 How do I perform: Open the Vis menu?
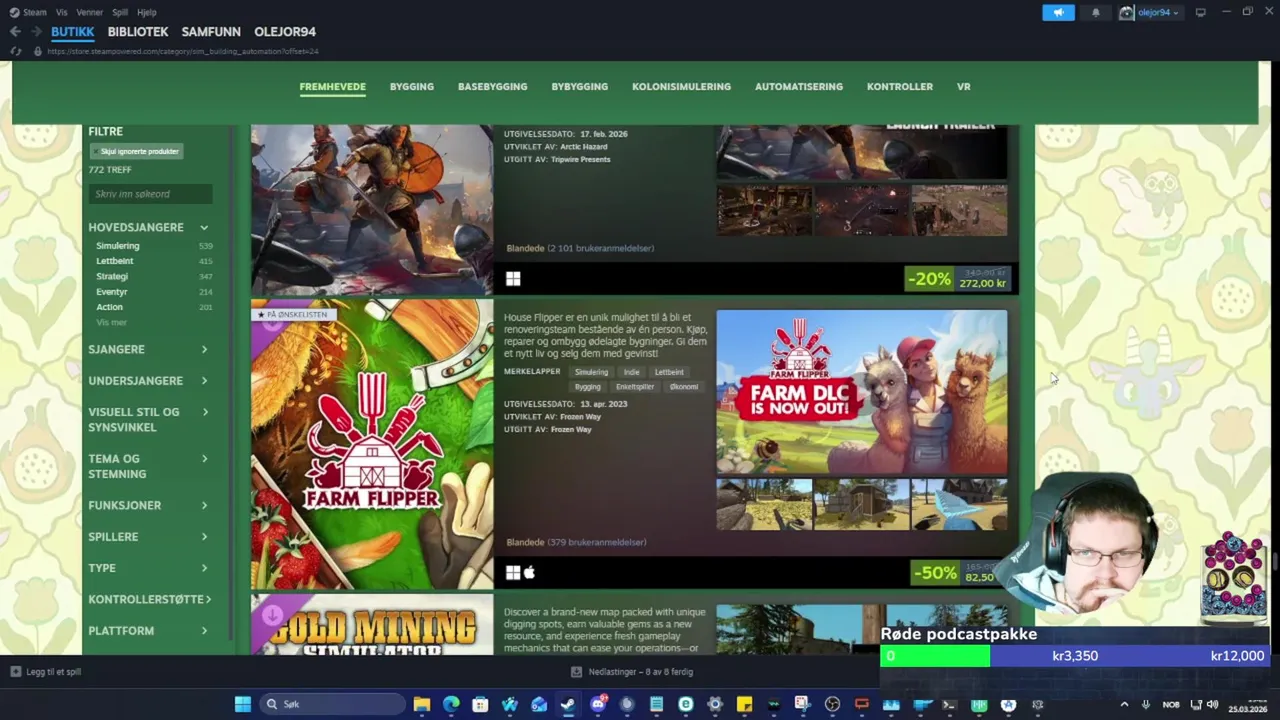coord(62,12)
